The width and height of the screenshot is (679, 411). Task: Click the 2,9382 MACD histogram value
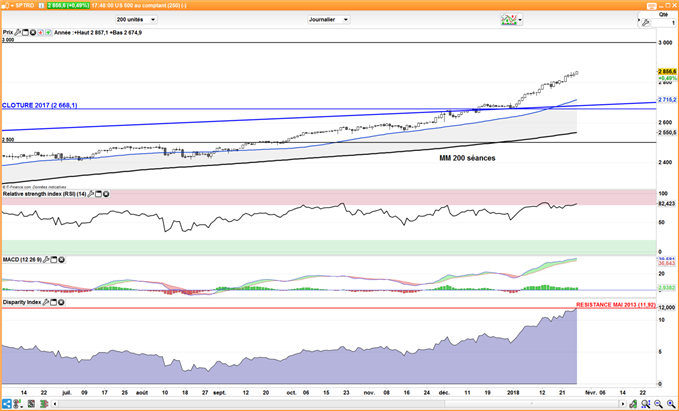tap(667, 288)
